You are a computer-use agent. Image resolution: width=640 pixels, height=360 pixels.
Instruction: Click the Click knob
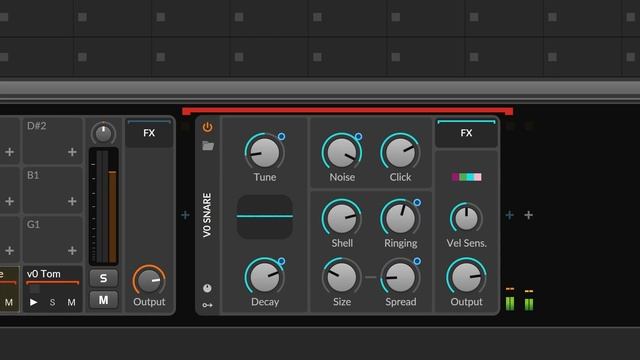coord(400,153)
